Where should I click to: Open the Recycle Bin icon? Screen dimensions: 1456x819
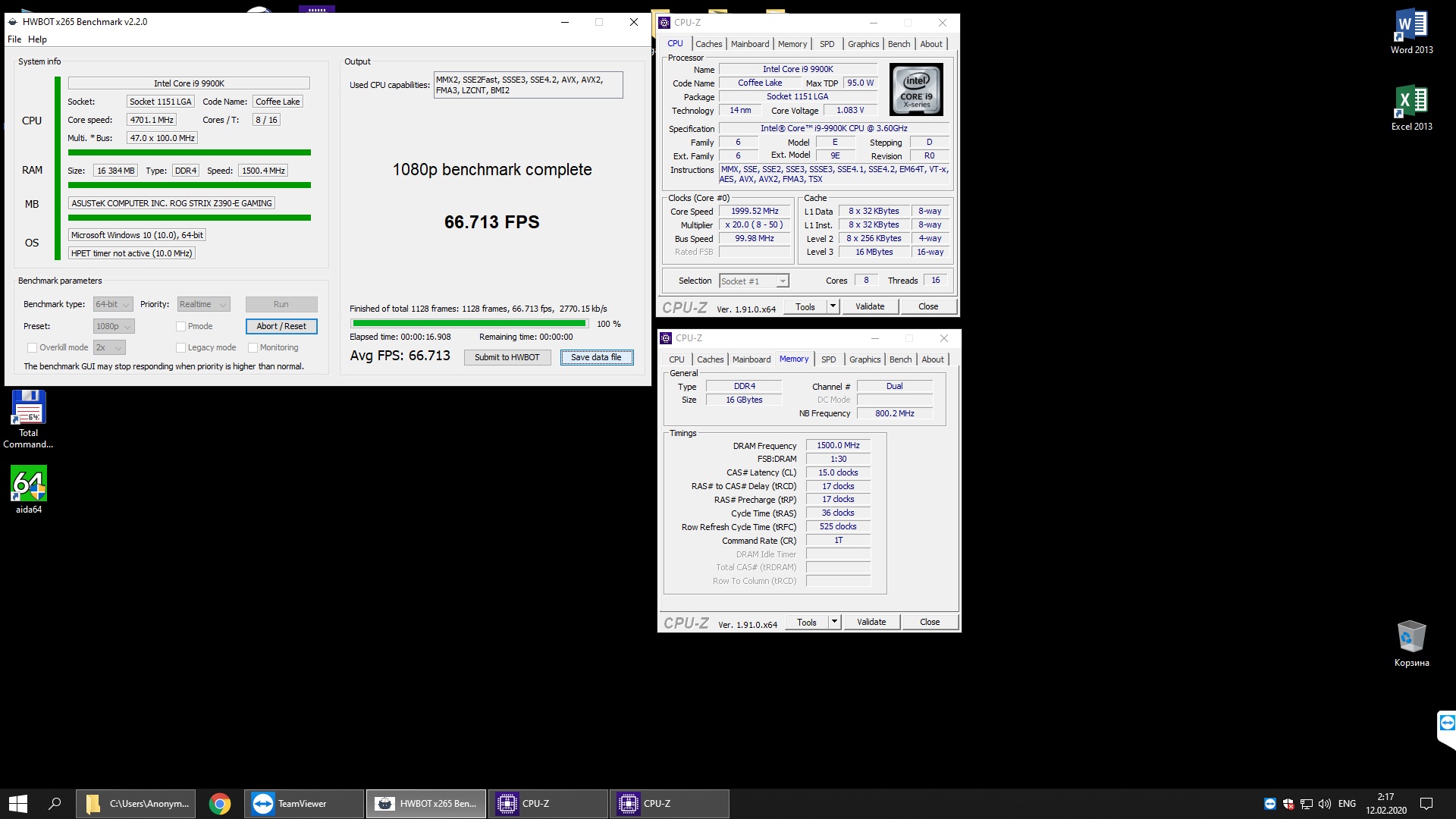[x=1411, y=644]
